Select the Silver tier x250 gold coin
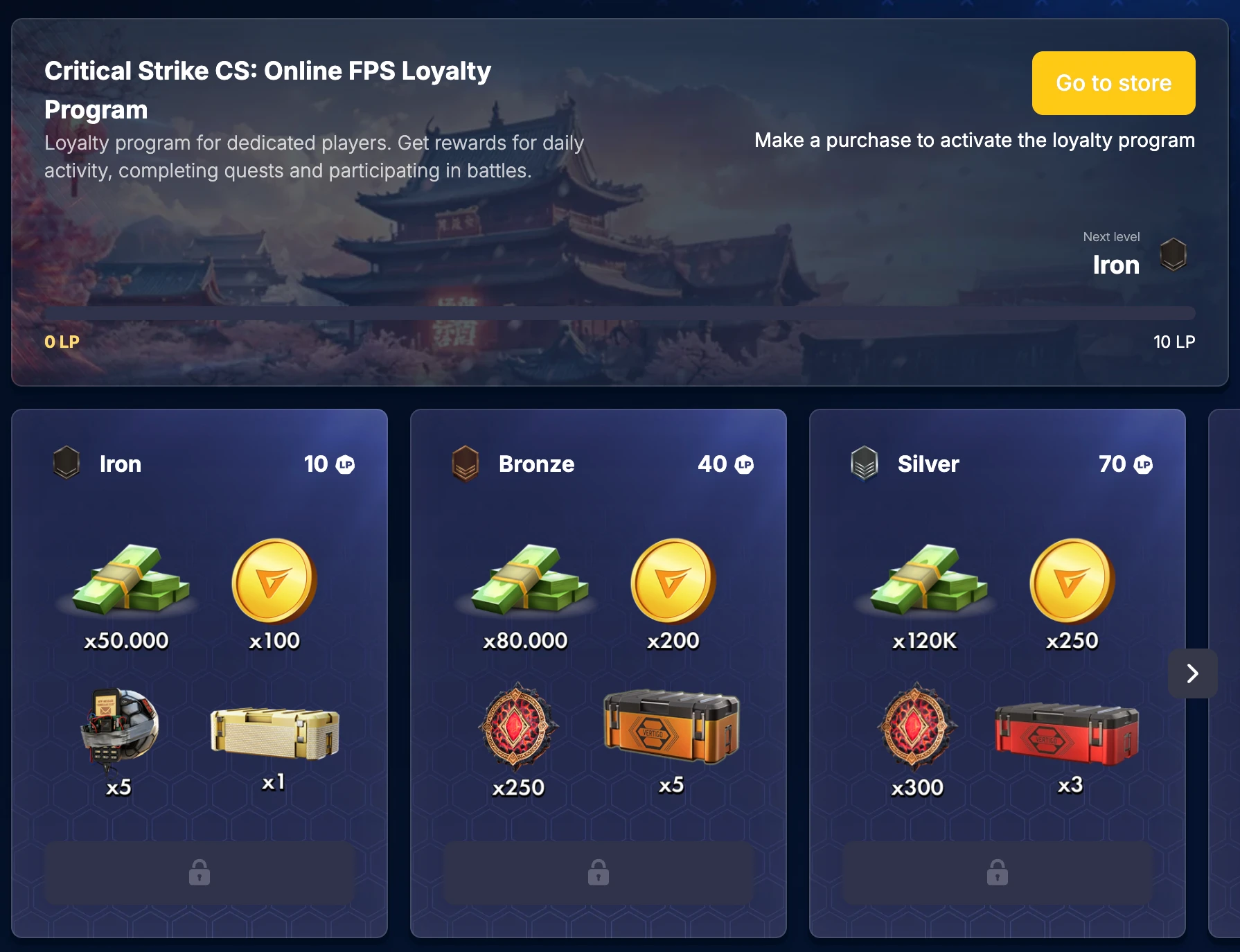 pos(1072,581)
